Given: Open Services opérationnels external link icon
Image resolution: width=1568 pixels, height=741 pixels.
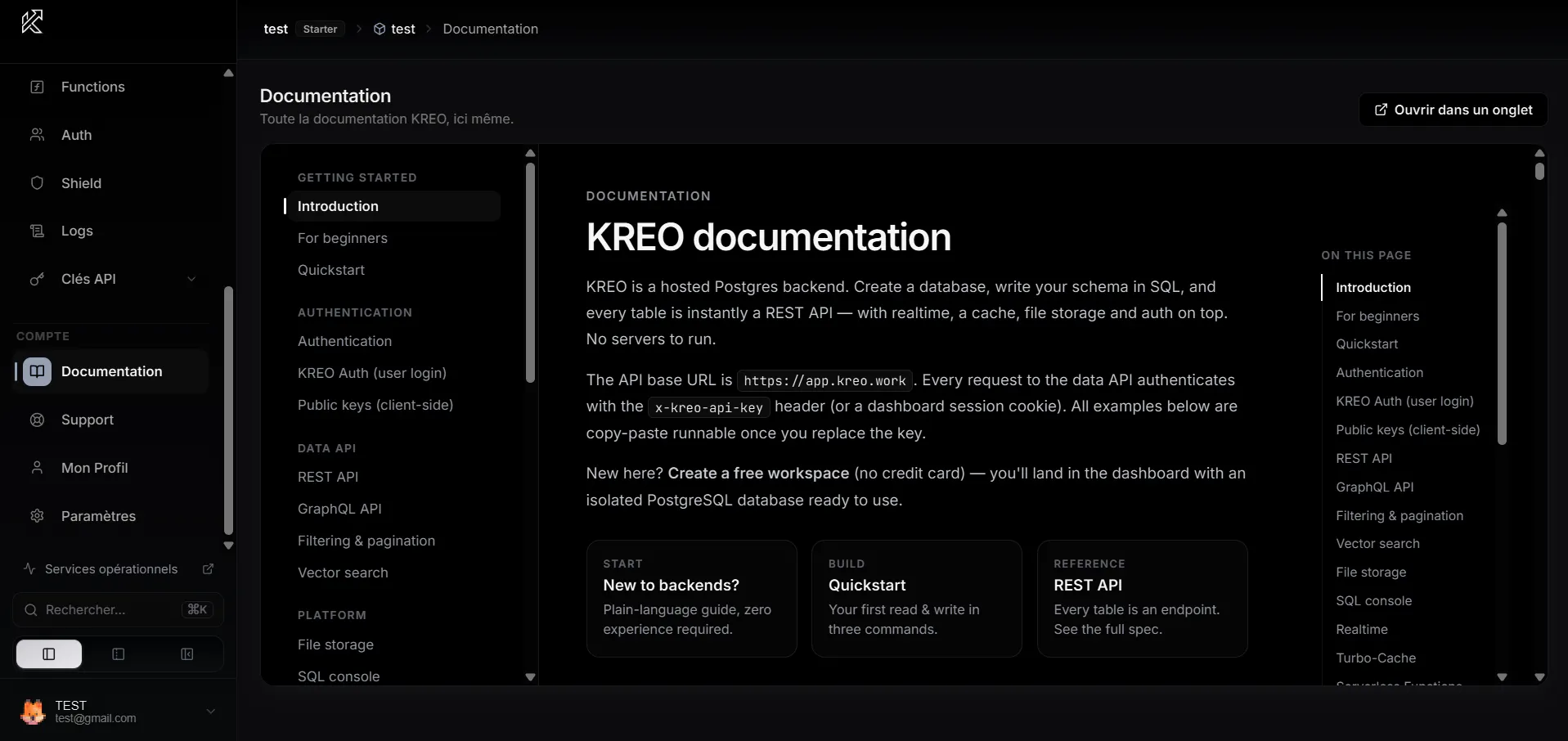Looking at the screenshot, I should click(208, 568).
